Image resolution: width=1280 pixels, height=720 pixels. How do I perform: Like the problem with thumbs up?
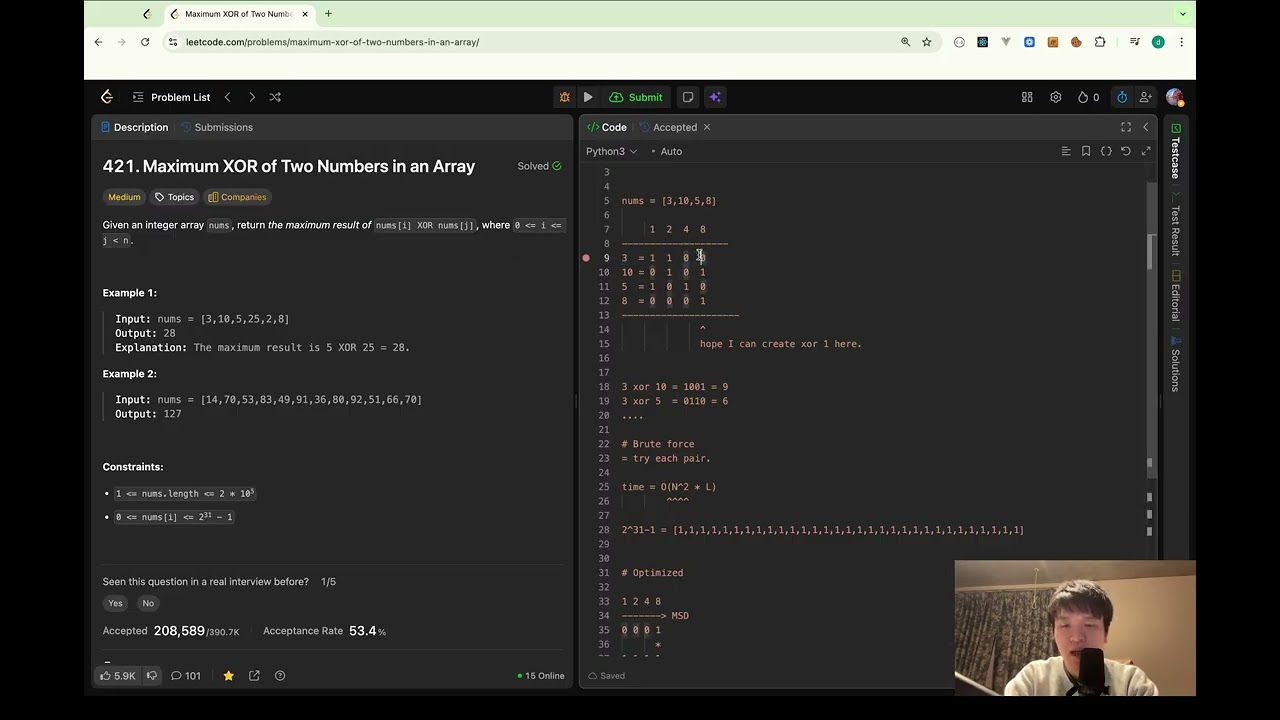point(118,676)
